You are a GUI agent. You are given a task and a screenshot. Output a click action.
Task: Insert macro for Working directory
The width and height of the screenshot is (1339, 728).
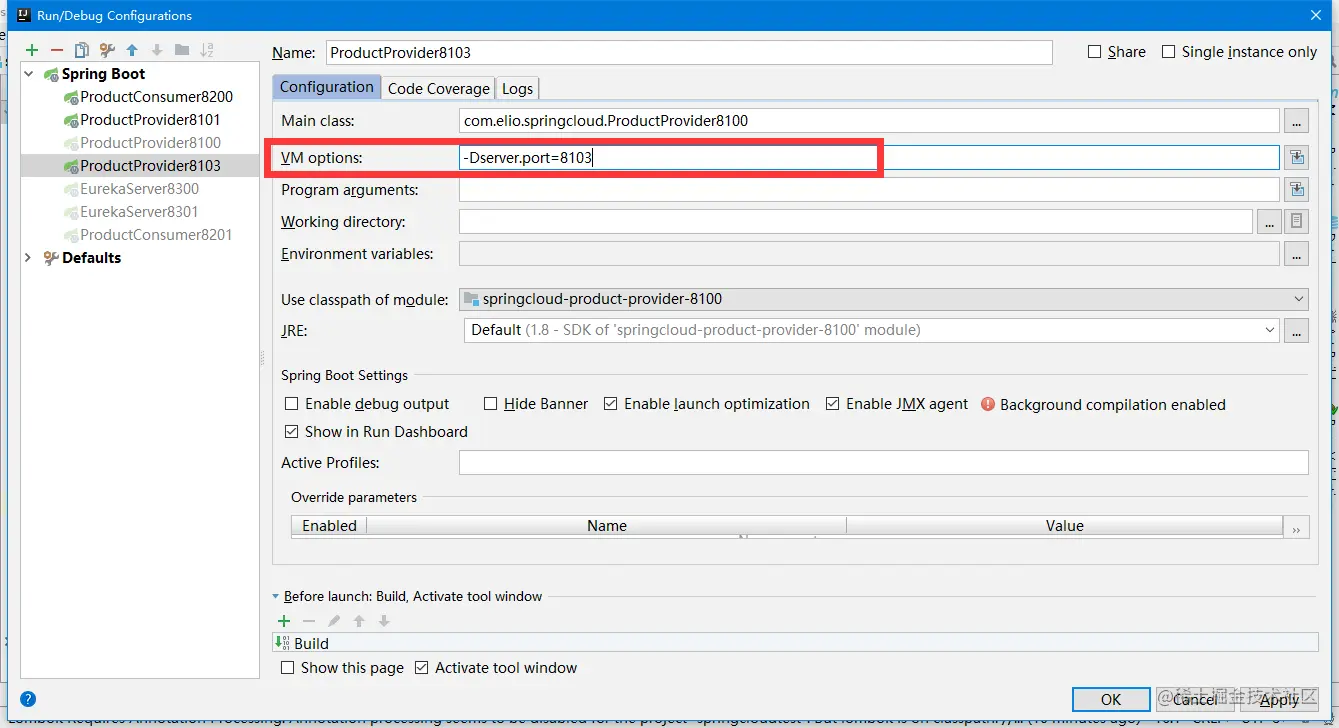1296,221
